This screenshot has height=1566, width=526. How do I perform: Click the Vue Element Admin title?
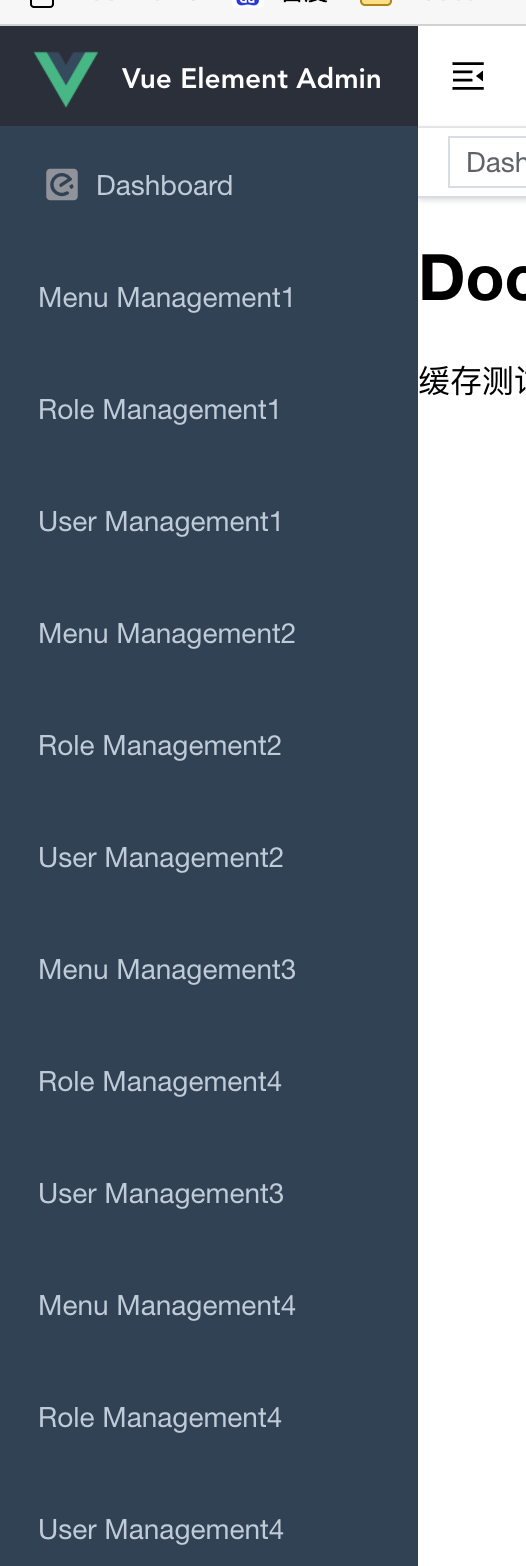pyautogui.click(x=251, y=78)
